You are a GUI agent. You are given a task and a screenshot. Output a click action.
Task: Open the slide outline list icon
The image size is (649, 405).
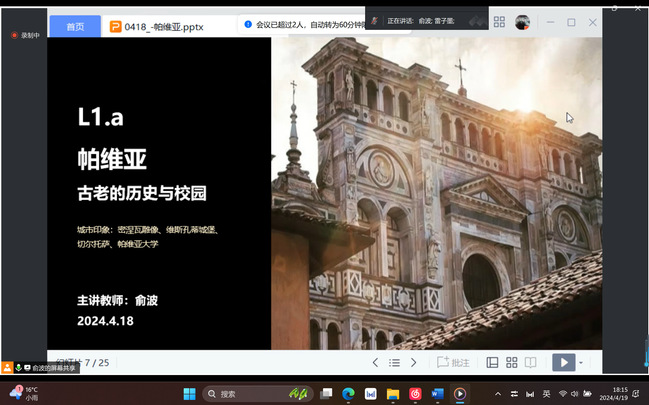[395, 362]
